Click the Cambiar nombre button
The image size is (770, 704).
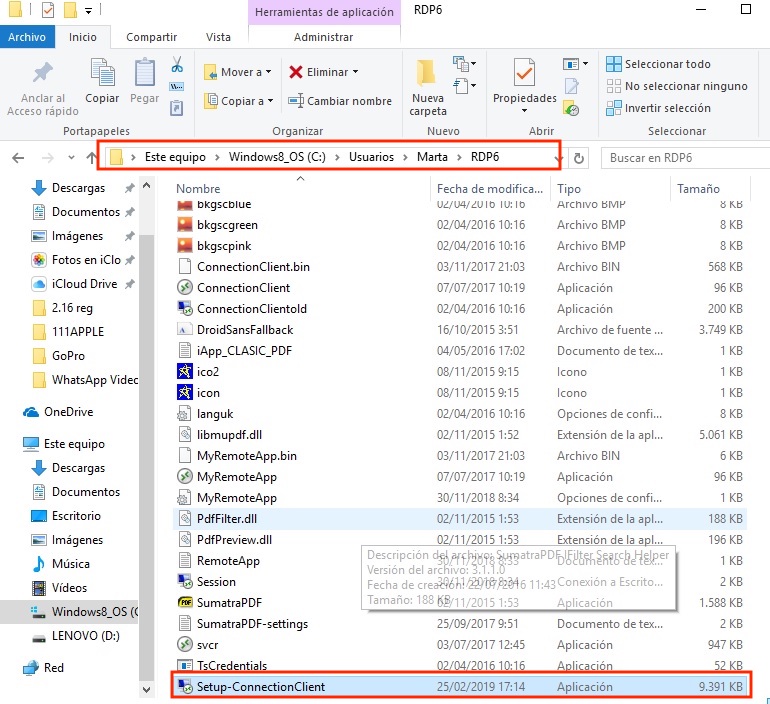click(340, 101)
